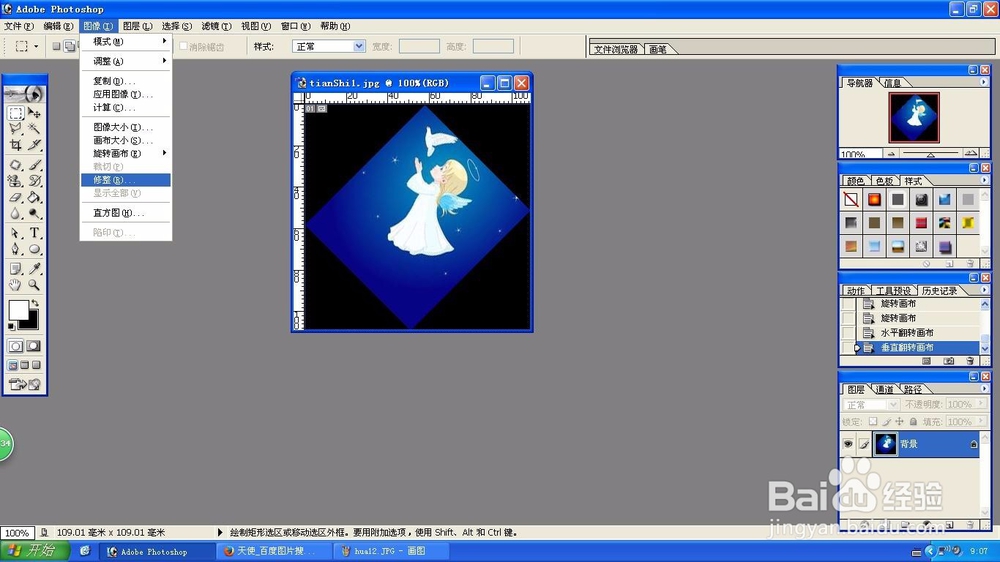
Task: Open the History panel flyout menu arrow
Action: pyautogui.click(x=983, y=290)
